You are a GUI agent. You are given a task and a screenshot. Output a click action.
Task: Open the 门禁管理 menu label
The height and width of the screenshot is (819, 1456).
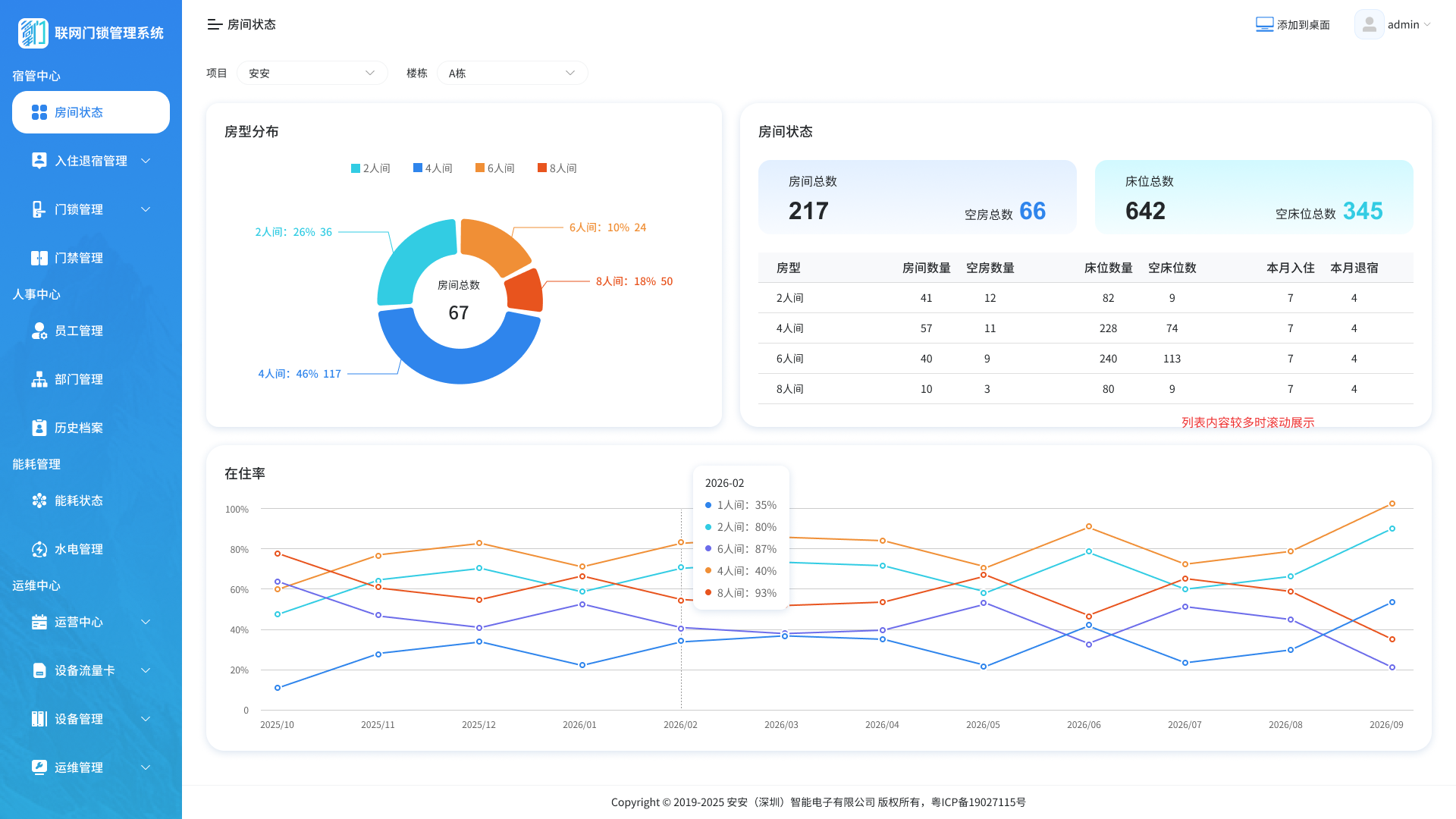(x=79, y=258)
